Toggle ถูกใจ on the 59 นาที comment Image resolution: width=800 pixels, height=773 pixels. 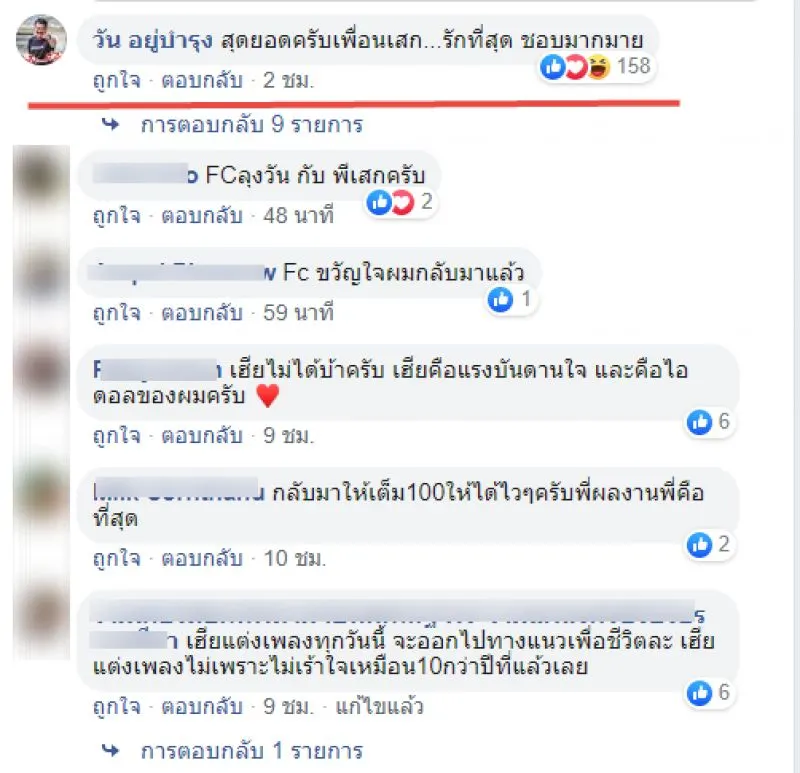point(117,313)
